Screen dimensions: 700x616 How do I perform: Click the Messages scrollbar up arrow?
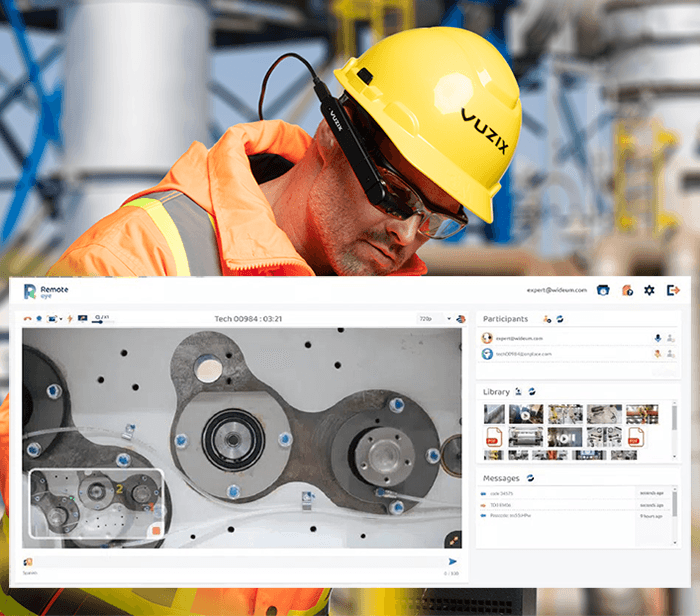click(675, 489)
